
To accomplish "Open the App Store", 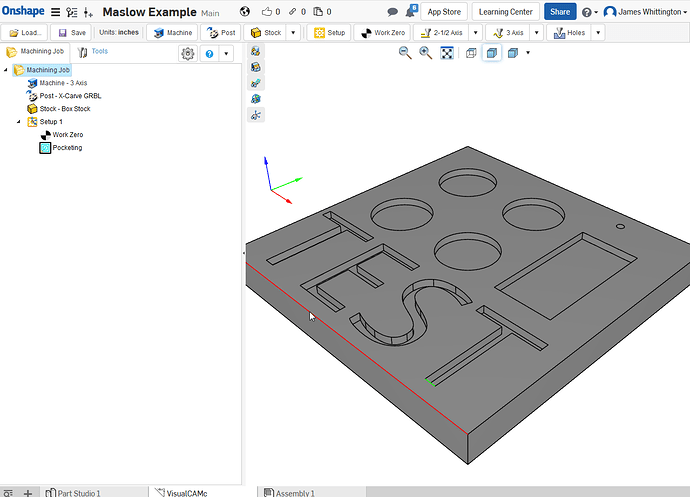I will (444, 12).
